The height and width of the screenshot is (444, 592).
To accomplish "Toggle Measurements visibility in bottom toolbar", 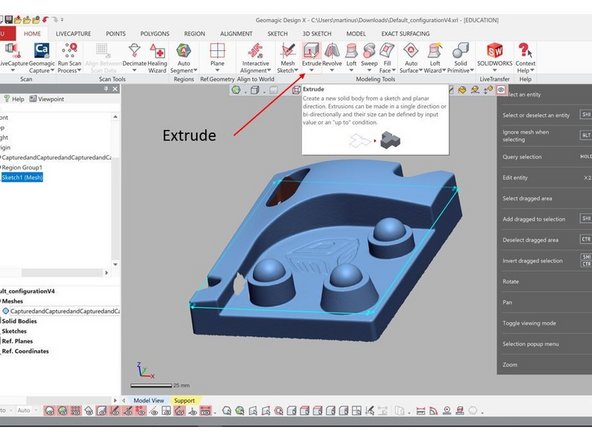I will tap(205, 411).
